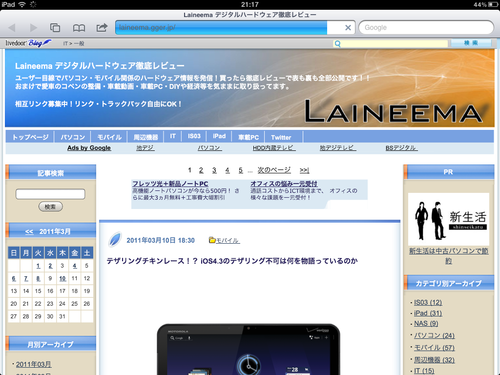Open the 2011年03月 monthly archive
This screenshot has width=500, height=375.
[x=34, y=364]
